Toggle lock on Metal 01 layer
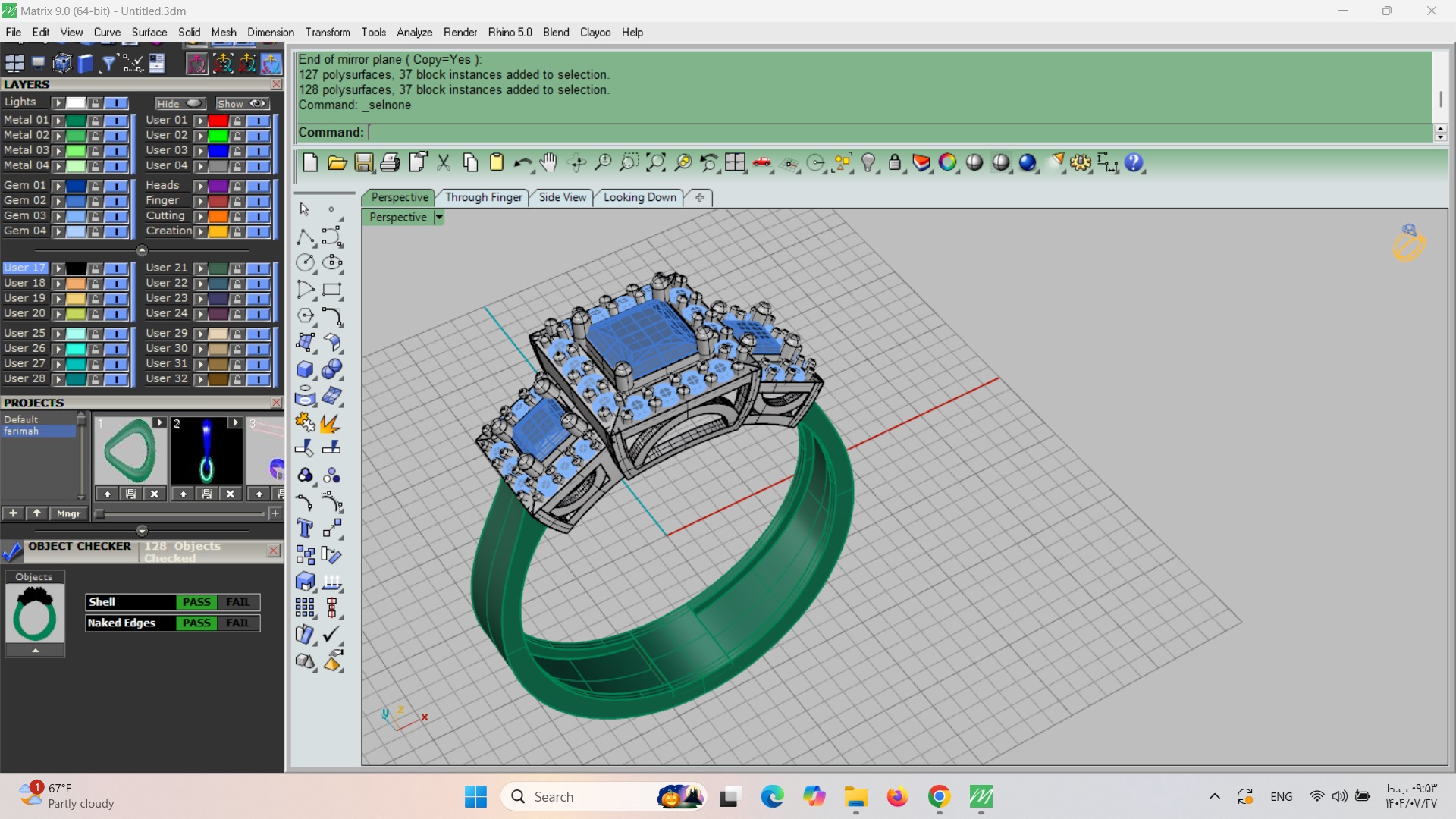Viewport: 1456px width, 819px height. (x=95, y=121)
